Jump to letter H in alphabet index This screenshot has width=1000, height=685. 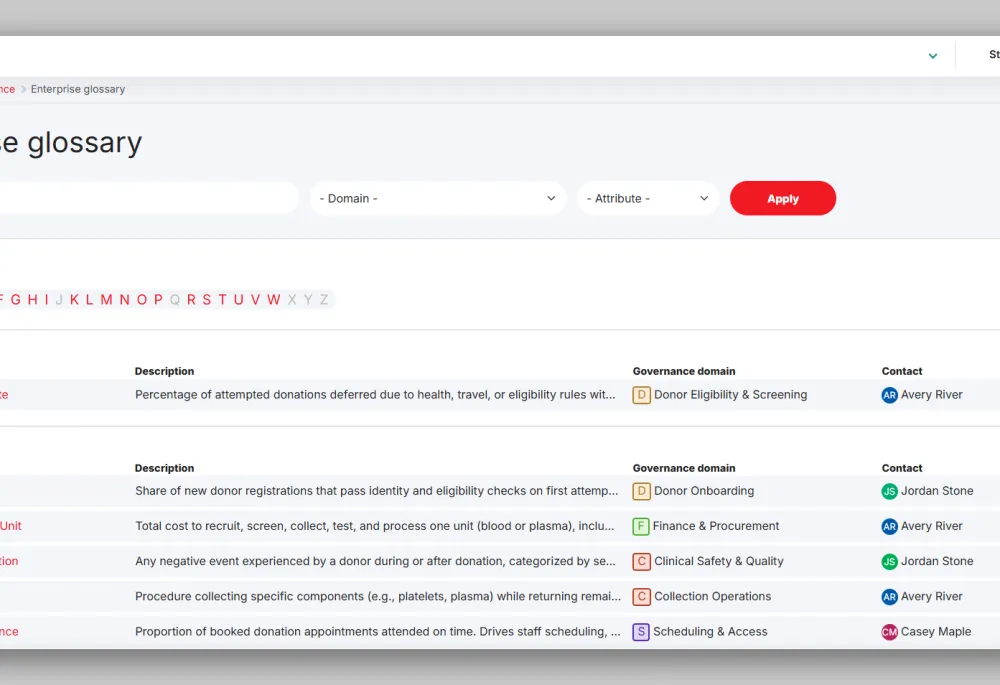click(x=33, y=300)
